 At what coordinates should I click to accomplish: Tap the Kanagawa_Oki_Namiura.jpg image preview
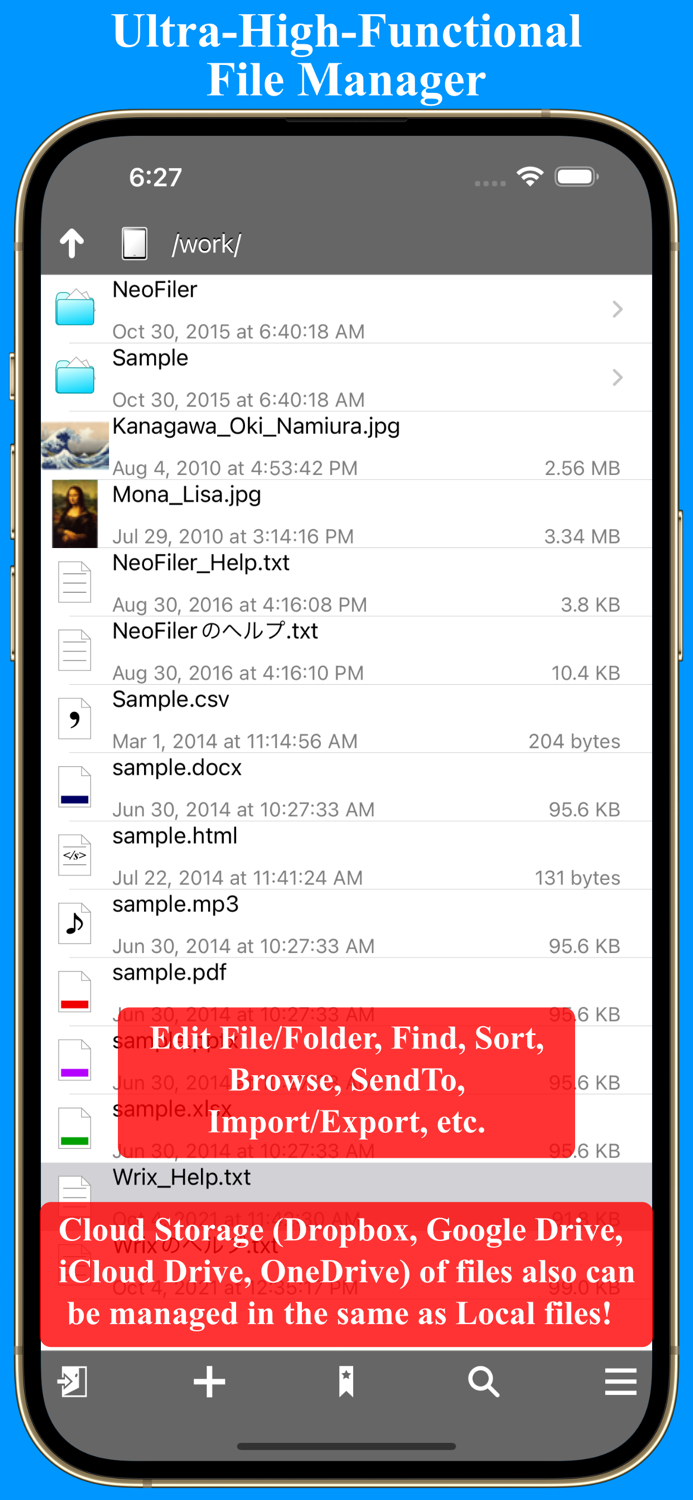[74, 445]
